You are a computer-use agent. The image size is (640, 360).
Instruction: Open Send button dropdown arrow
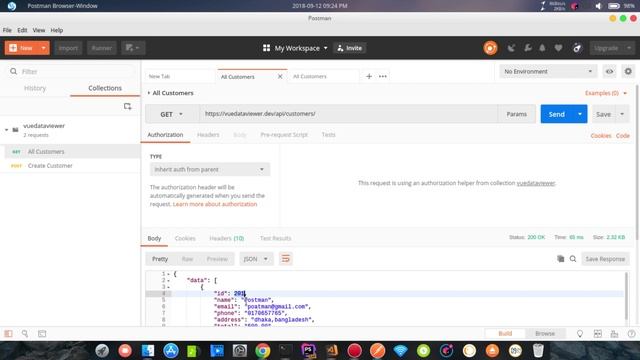[580, 114]
